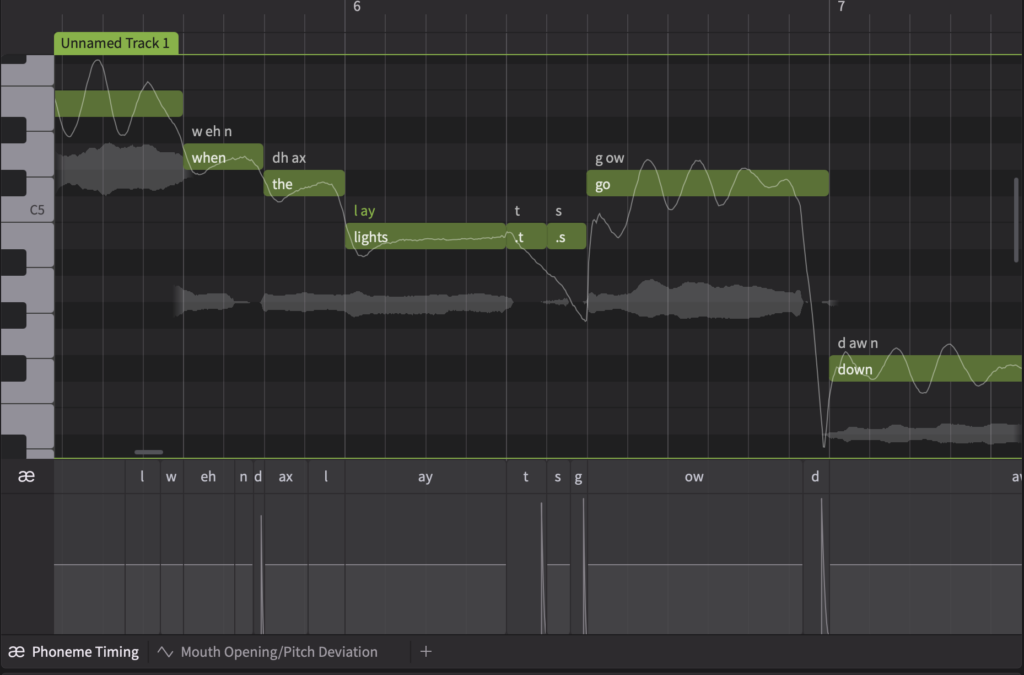Click the æ phoneme icon left of the timing lane
This screenshot has height=675, width=1024.
(27, 477)
